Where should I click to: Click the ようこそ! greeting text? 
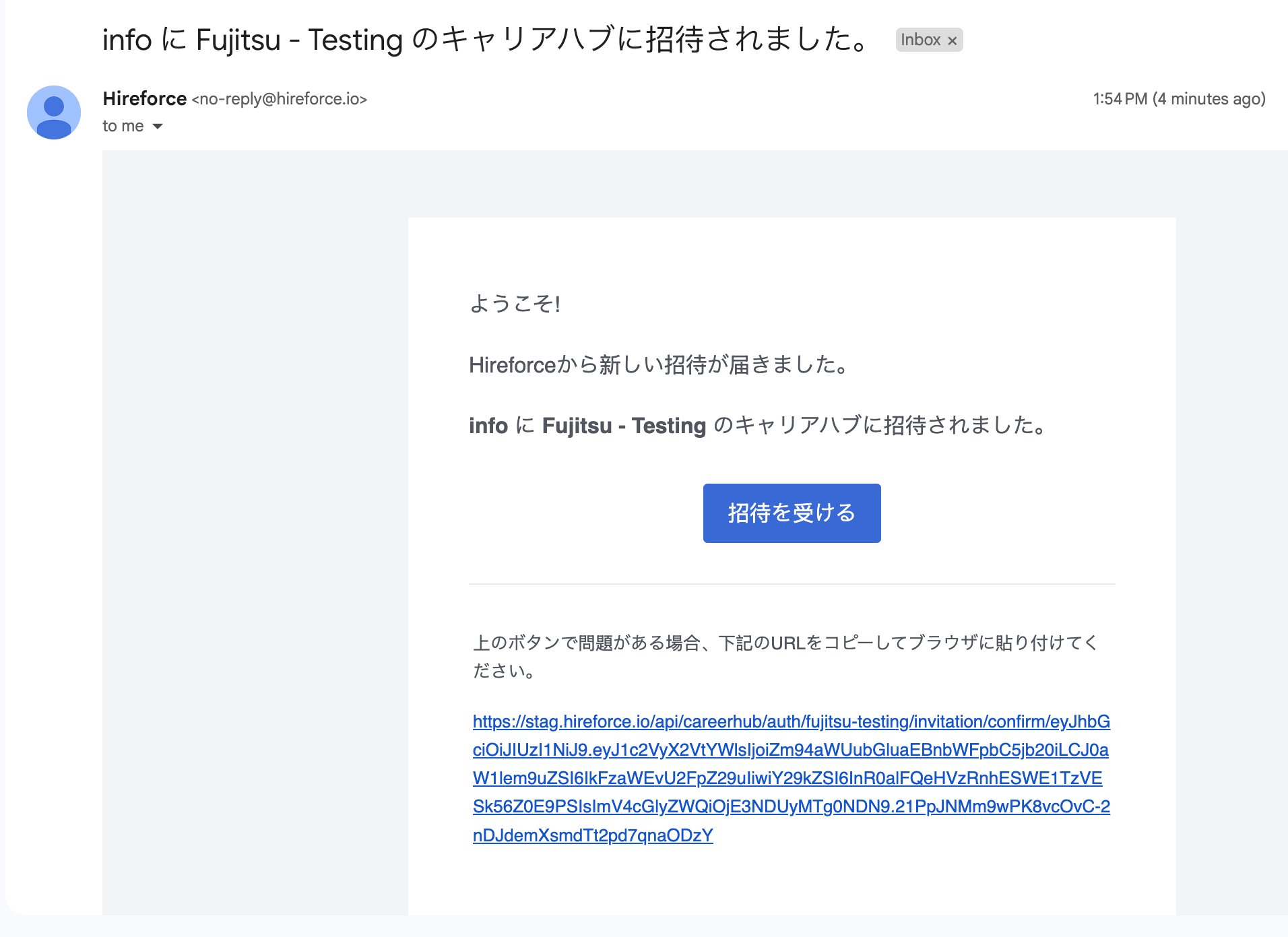point(515,304)
